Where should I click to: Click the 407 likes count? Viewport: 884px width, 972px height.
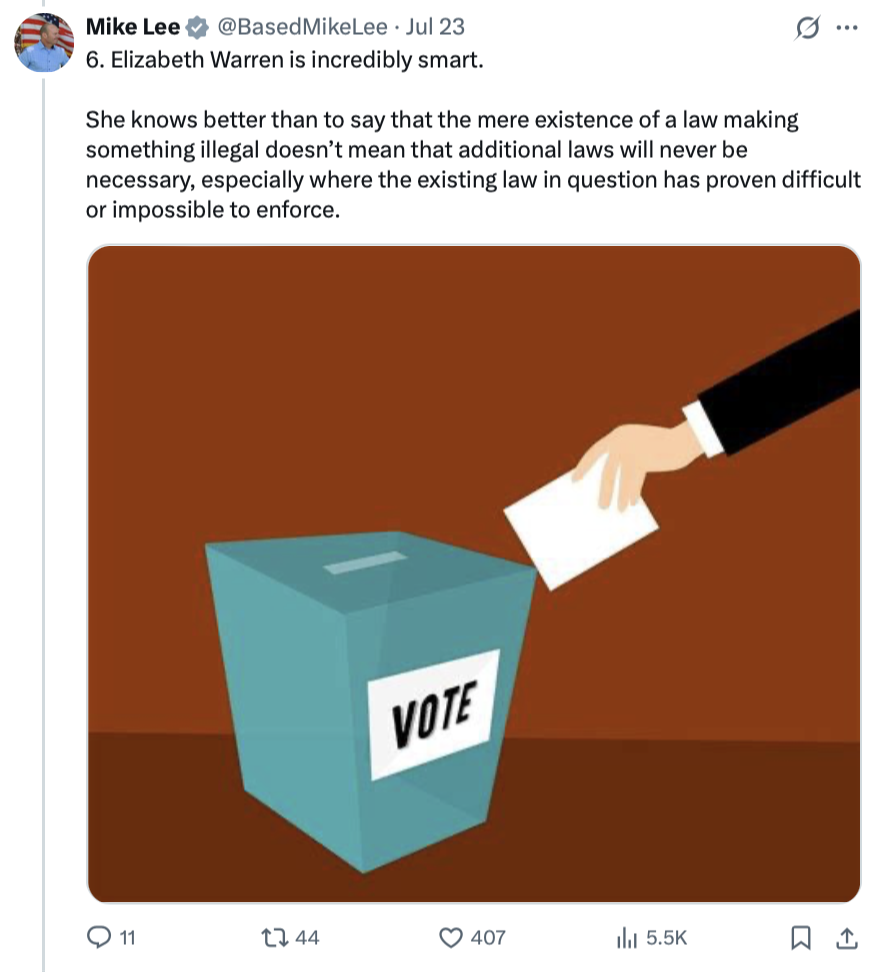tap(488, 938)
